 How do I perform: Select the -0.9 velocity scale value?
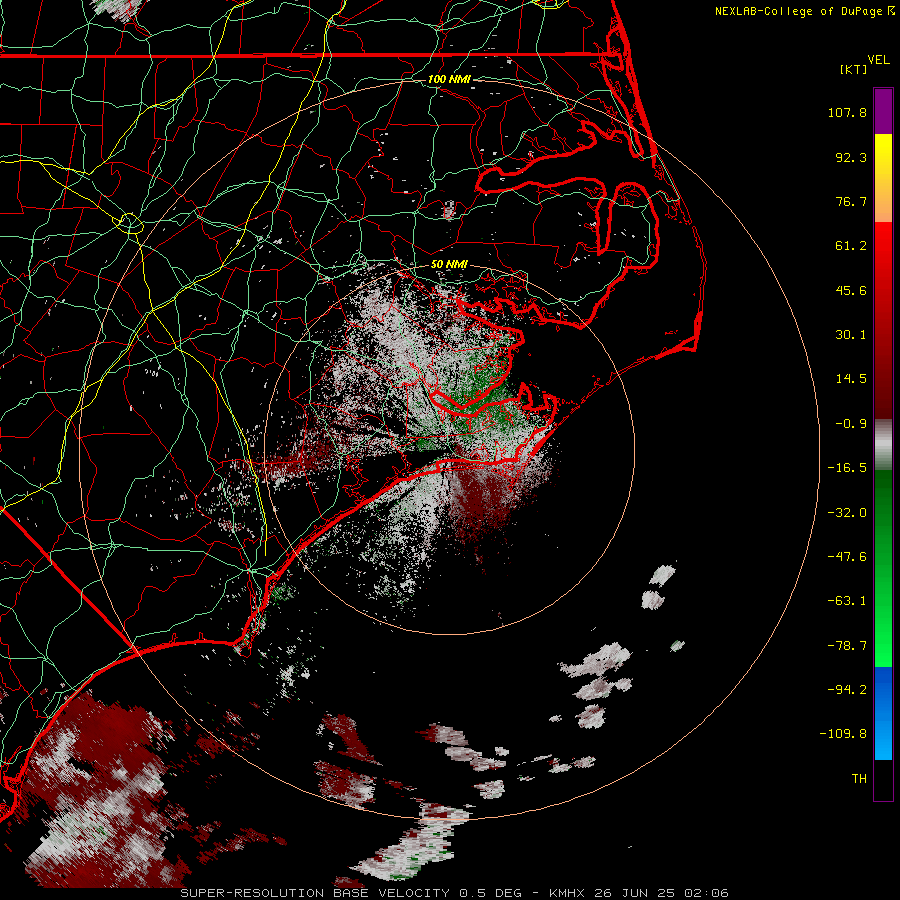[851, 424]
